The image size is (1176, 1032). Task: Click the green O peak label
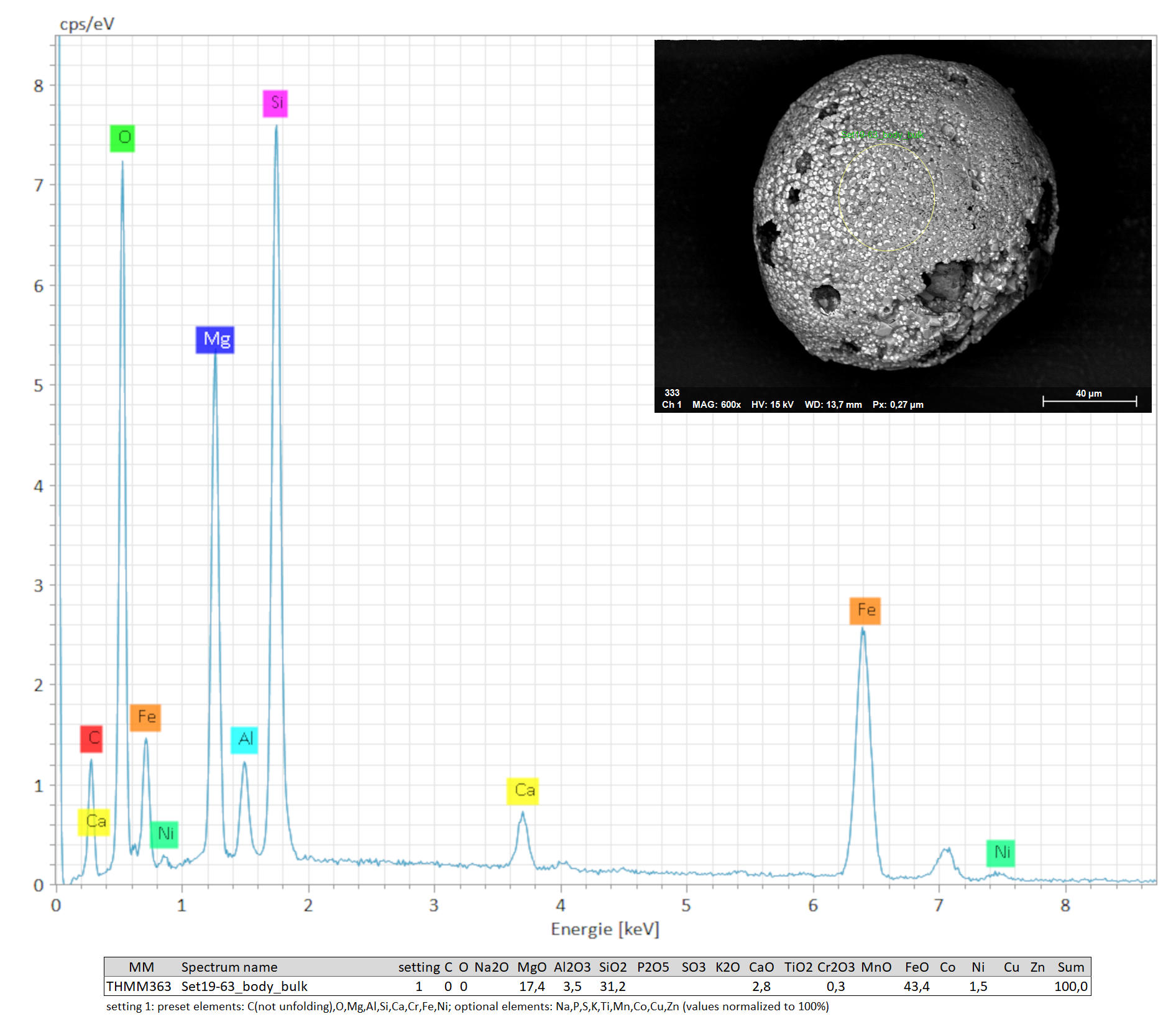(x=122, y=138)
